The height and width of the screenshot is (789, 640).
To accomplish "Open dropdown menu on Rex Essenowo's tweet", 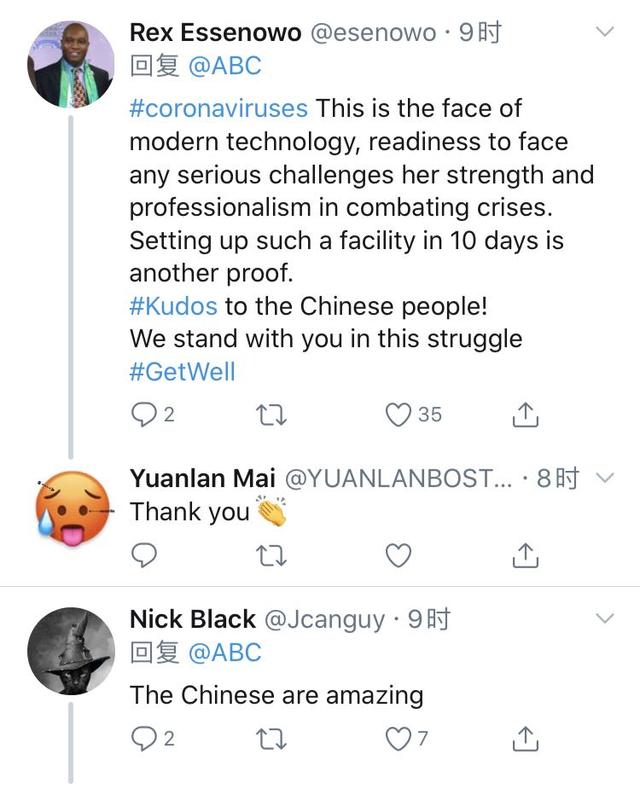I will [606, 33].
